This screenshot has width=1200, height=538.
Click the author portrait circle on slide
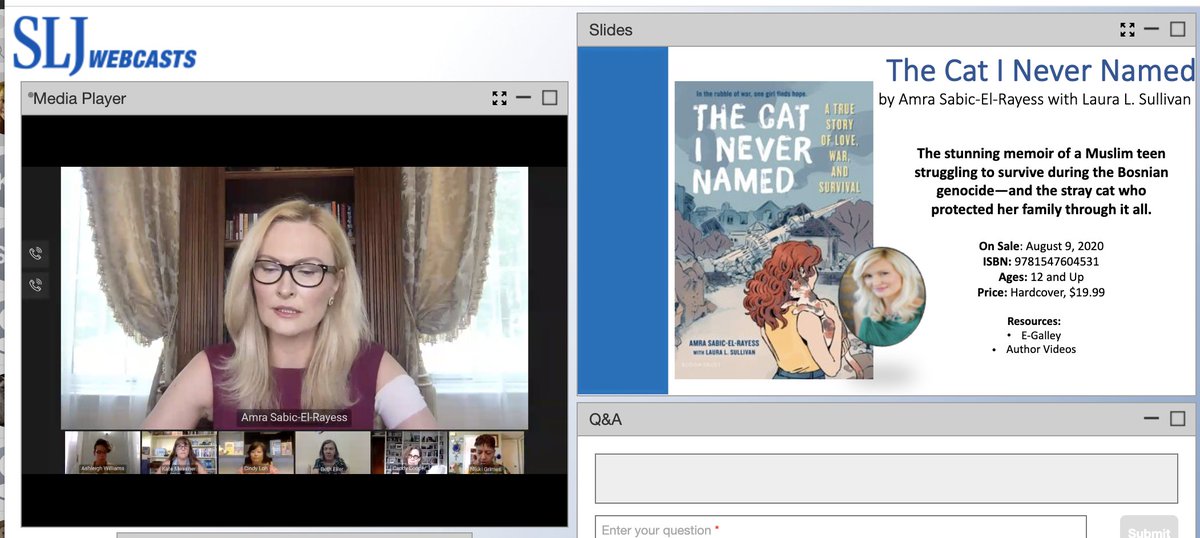click(882, 297)
